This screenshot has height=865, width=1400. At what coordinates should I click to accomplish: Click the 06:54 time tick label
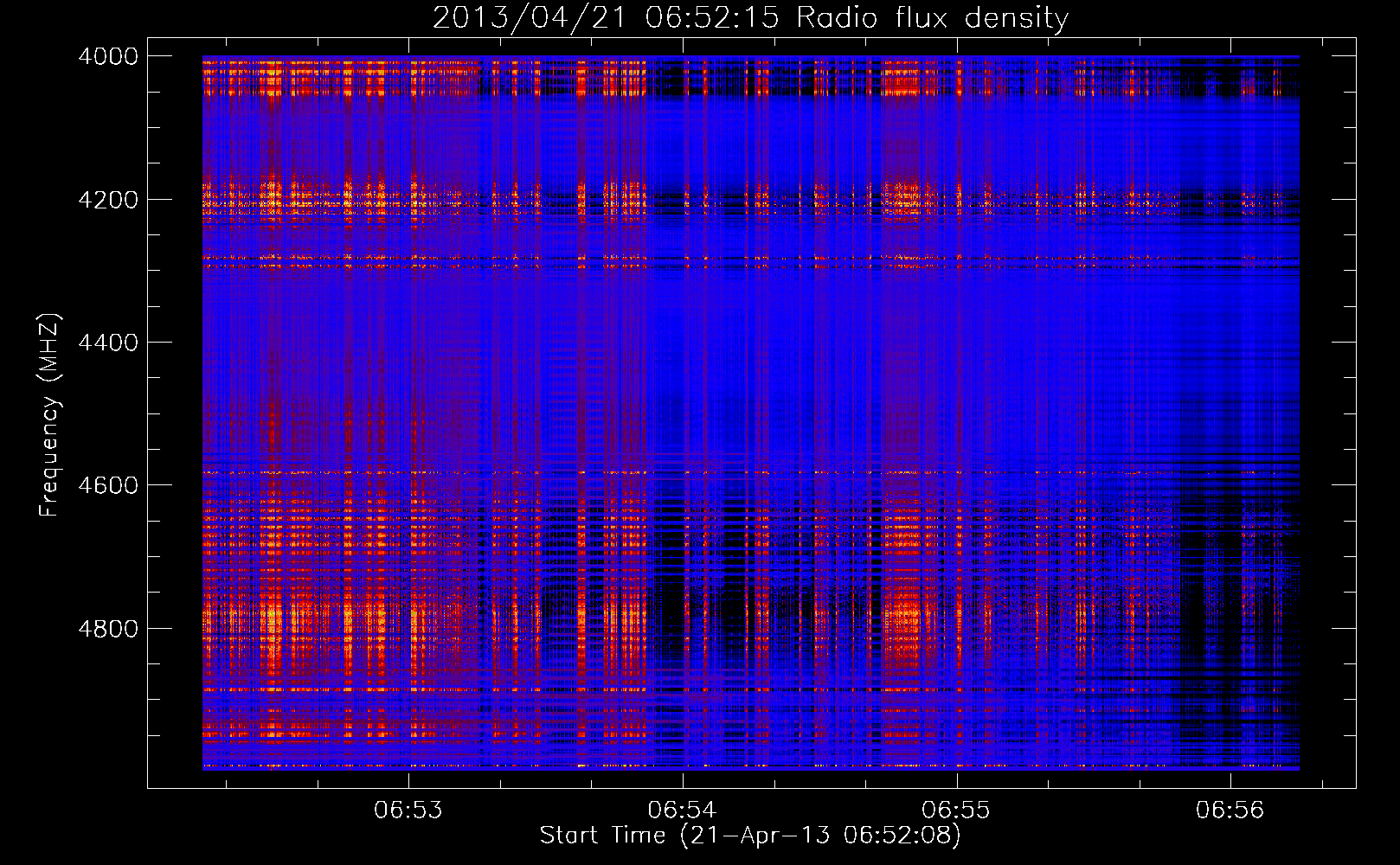683,810
